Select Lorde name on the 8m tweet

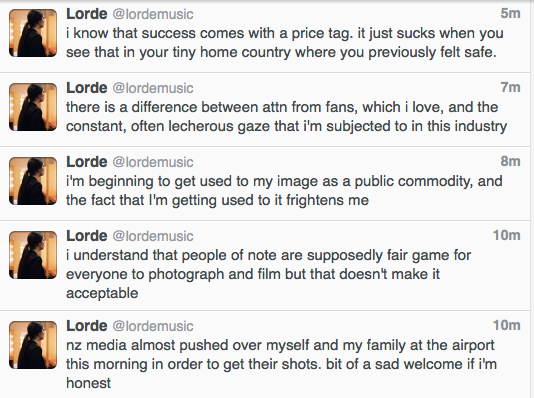(x=87, y=162)
